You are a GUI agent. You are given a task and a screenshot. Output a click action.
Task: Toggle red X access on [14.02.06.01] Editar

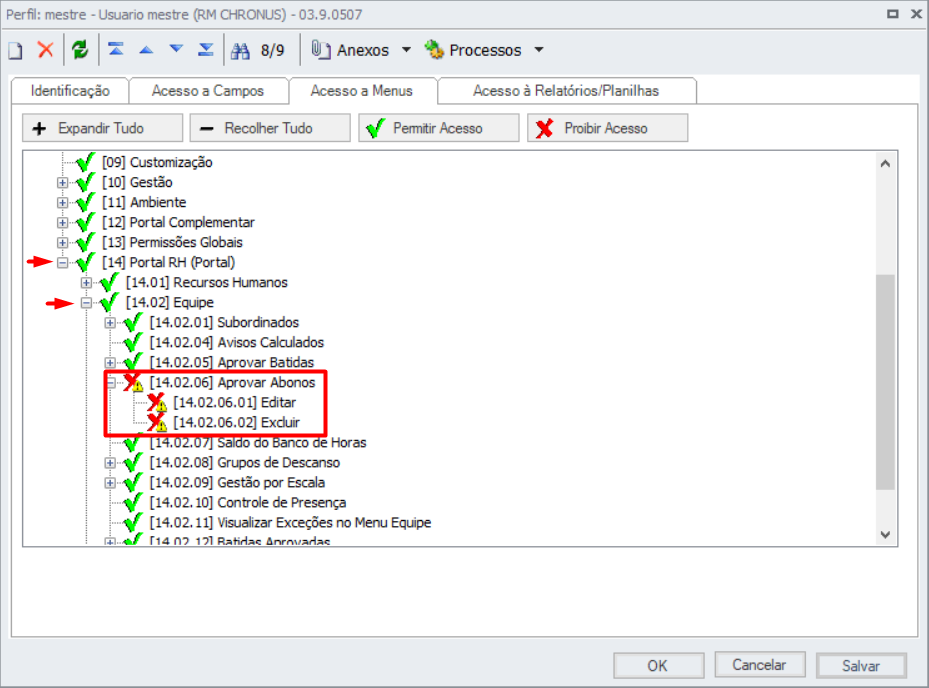(x=157, y=402)
